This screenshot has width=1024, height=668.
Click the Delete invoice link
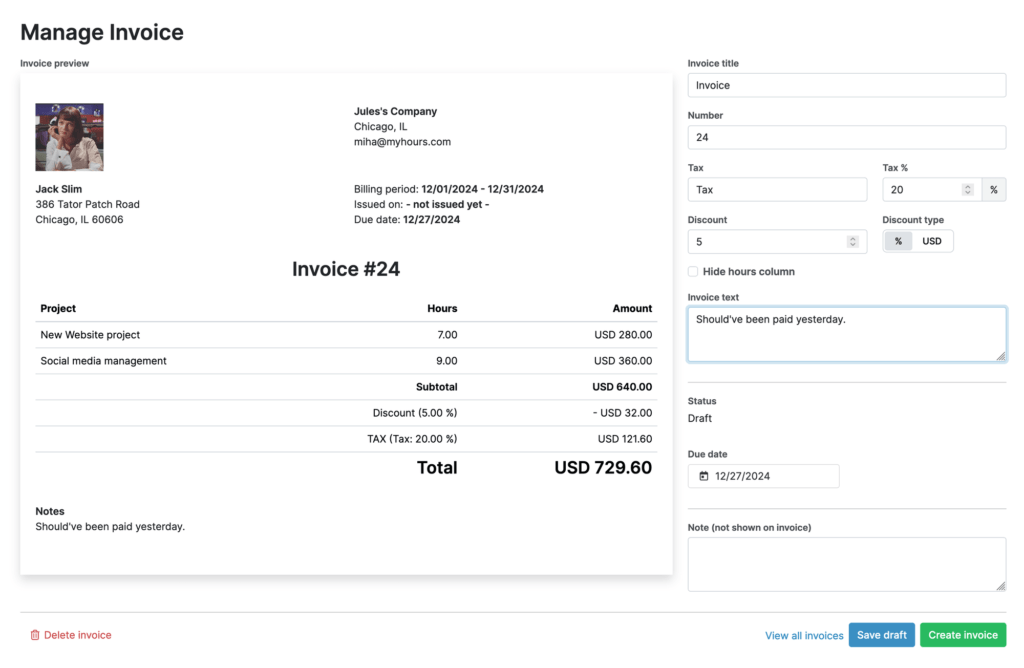[x=78, y=635]
